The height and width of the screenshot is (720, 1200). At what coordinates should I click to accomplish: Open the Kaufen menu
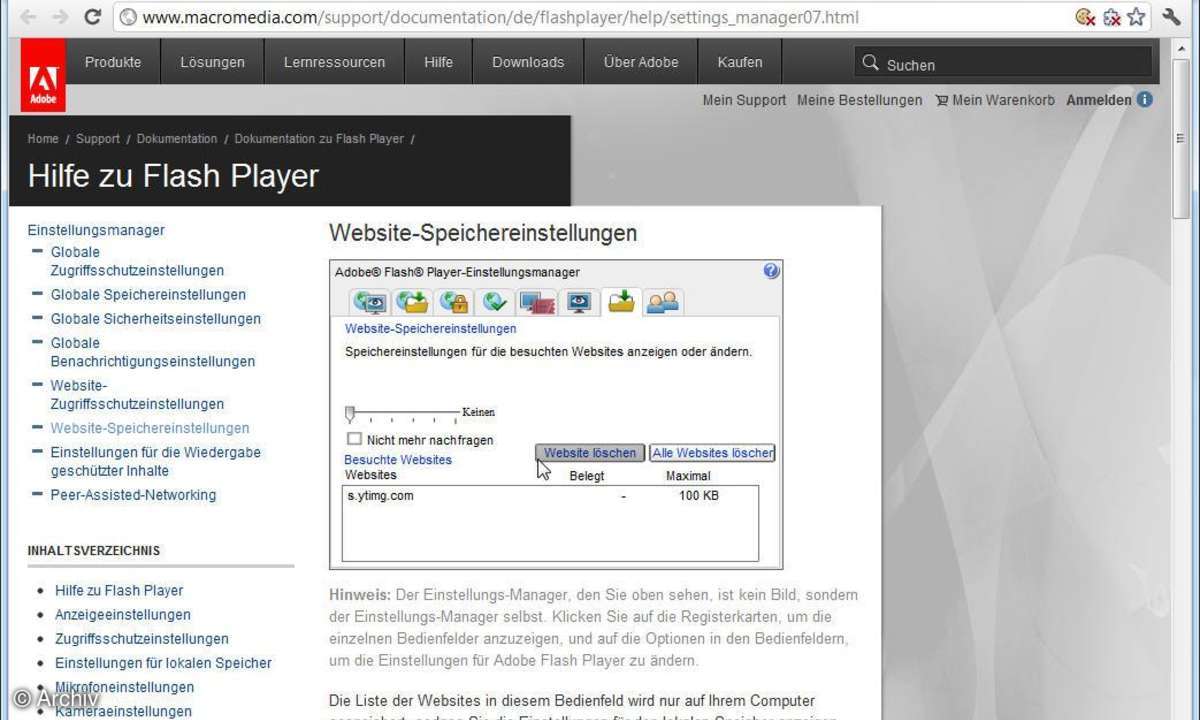pyautogui.click(x=740, y=62)
